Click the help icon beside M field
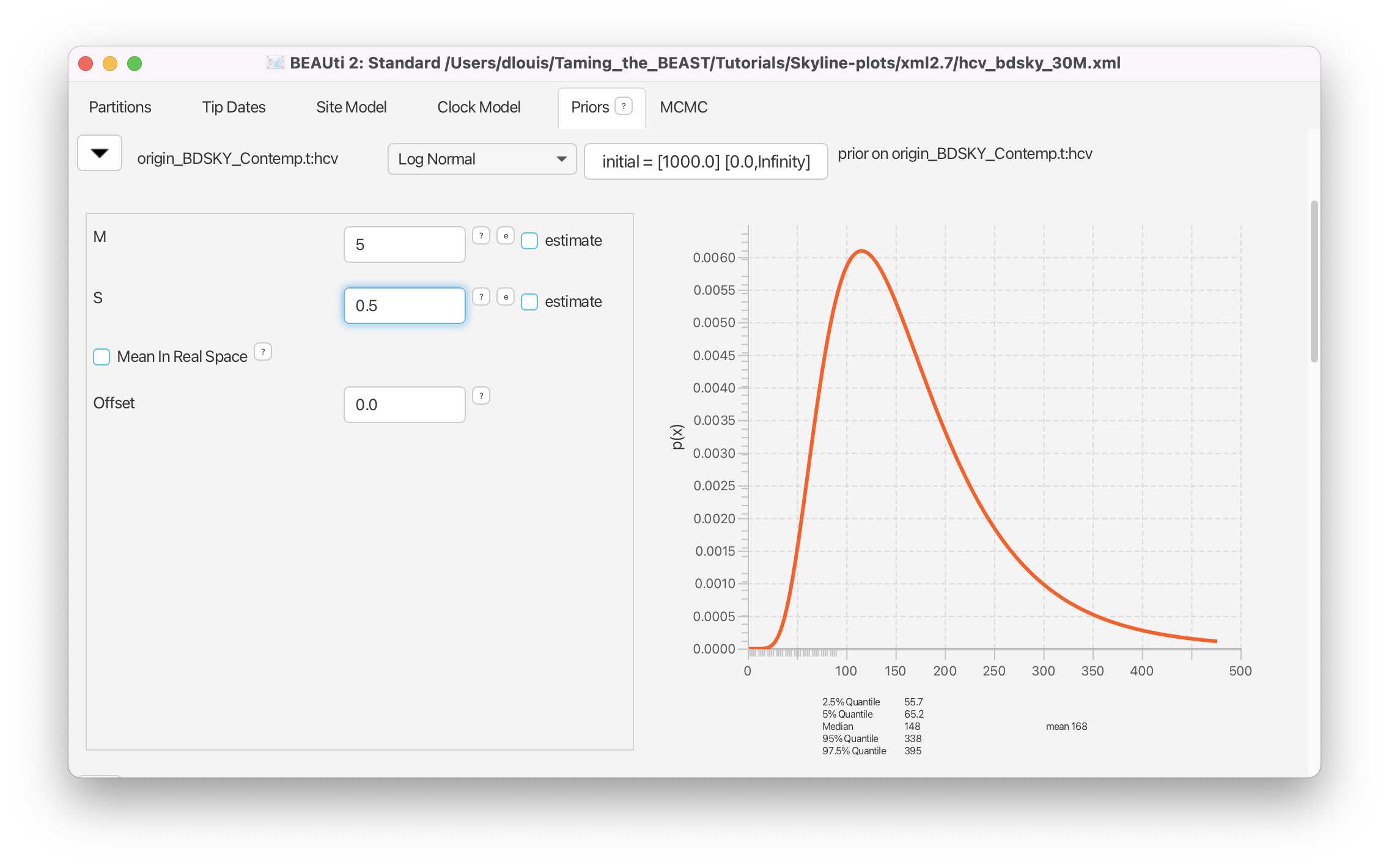Screen dimensions: 1389x868 tap(481, 236)
